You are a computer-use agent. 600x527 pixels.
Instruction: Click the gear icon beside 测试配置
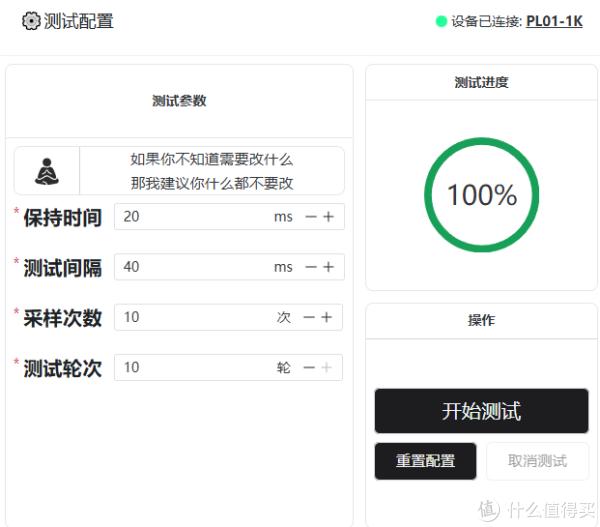click(31, 21)
